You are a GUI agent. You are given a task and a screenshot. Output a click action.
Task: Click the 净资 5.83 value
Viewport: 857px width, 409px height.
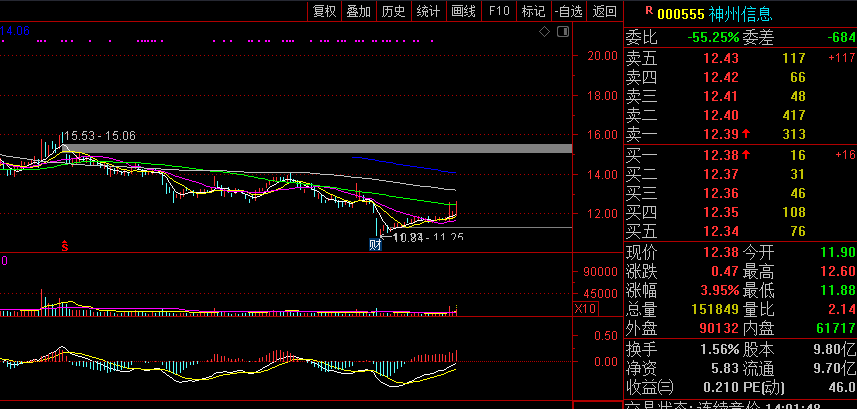725,368
